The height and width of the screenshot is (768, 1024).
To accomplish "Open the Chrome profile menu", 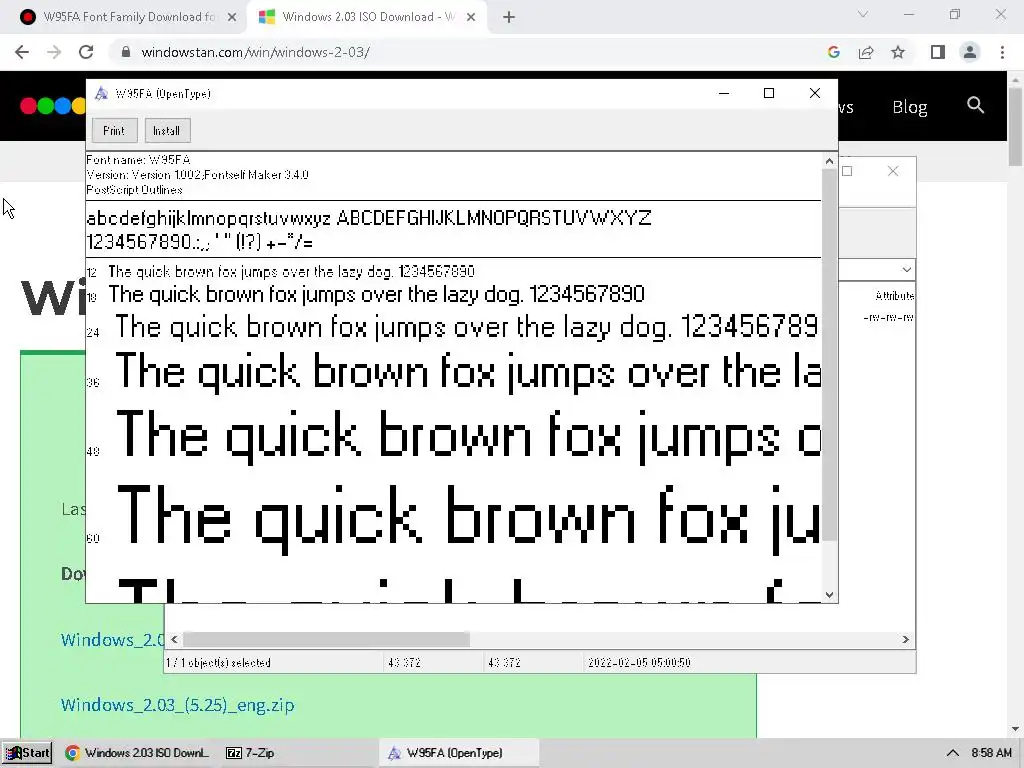I will 970,52.
